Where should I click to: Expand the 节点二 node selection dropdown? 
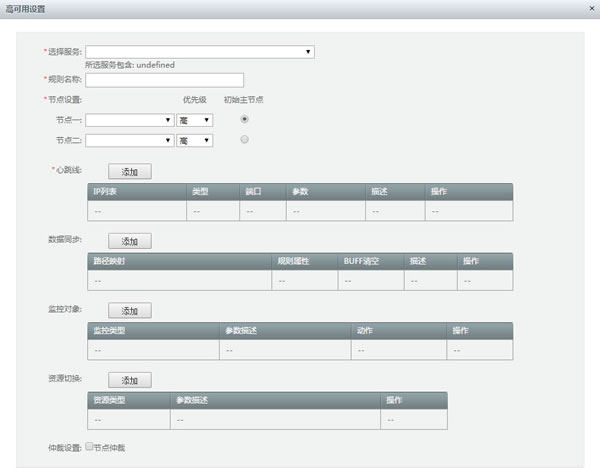coord(130,141)
